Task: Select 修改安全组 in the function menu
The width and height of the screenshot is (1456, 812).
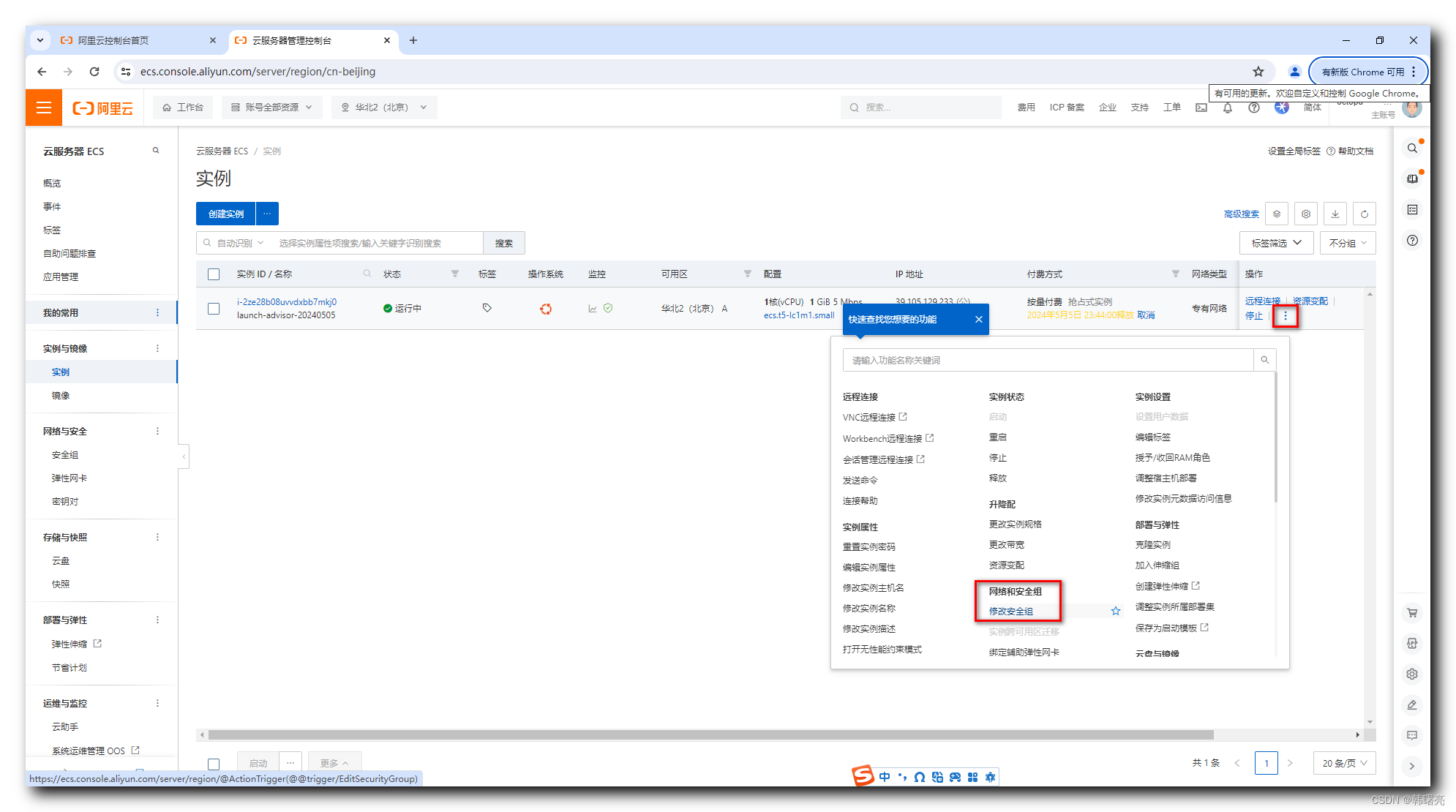Action: pyautogui.click(x=1010, y=612)
